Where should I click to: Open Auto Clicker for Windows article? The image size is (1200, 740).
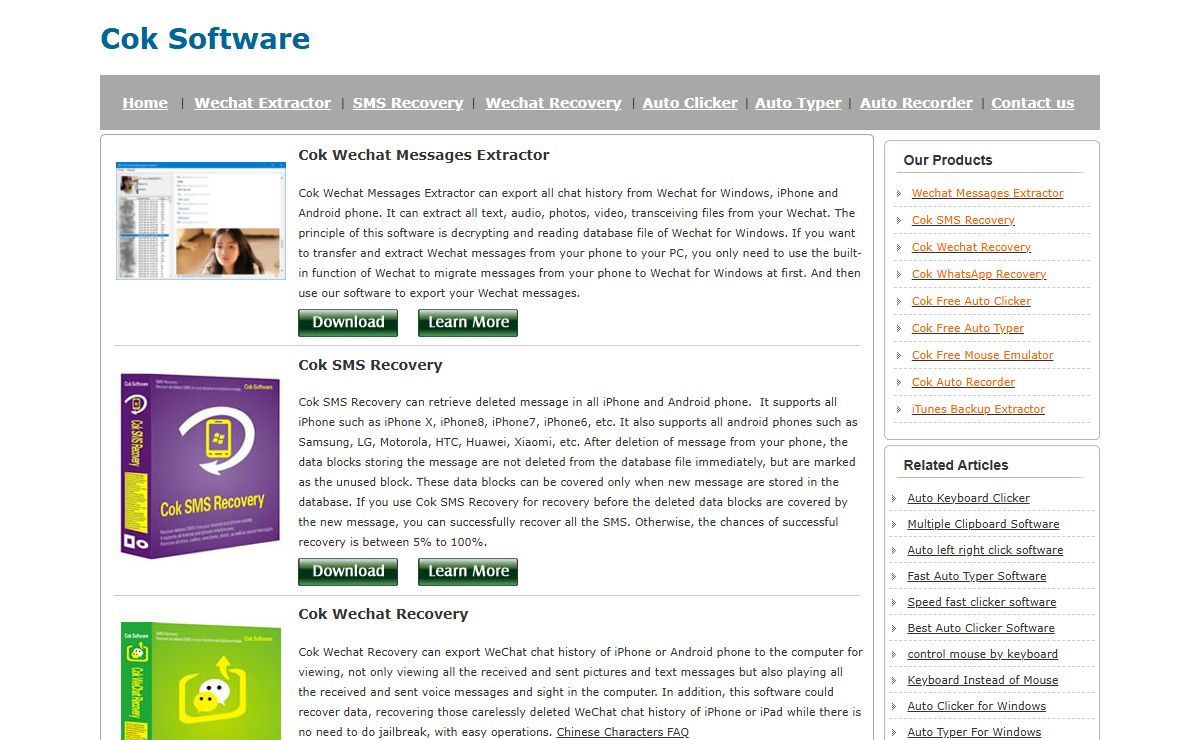[976, 706]
